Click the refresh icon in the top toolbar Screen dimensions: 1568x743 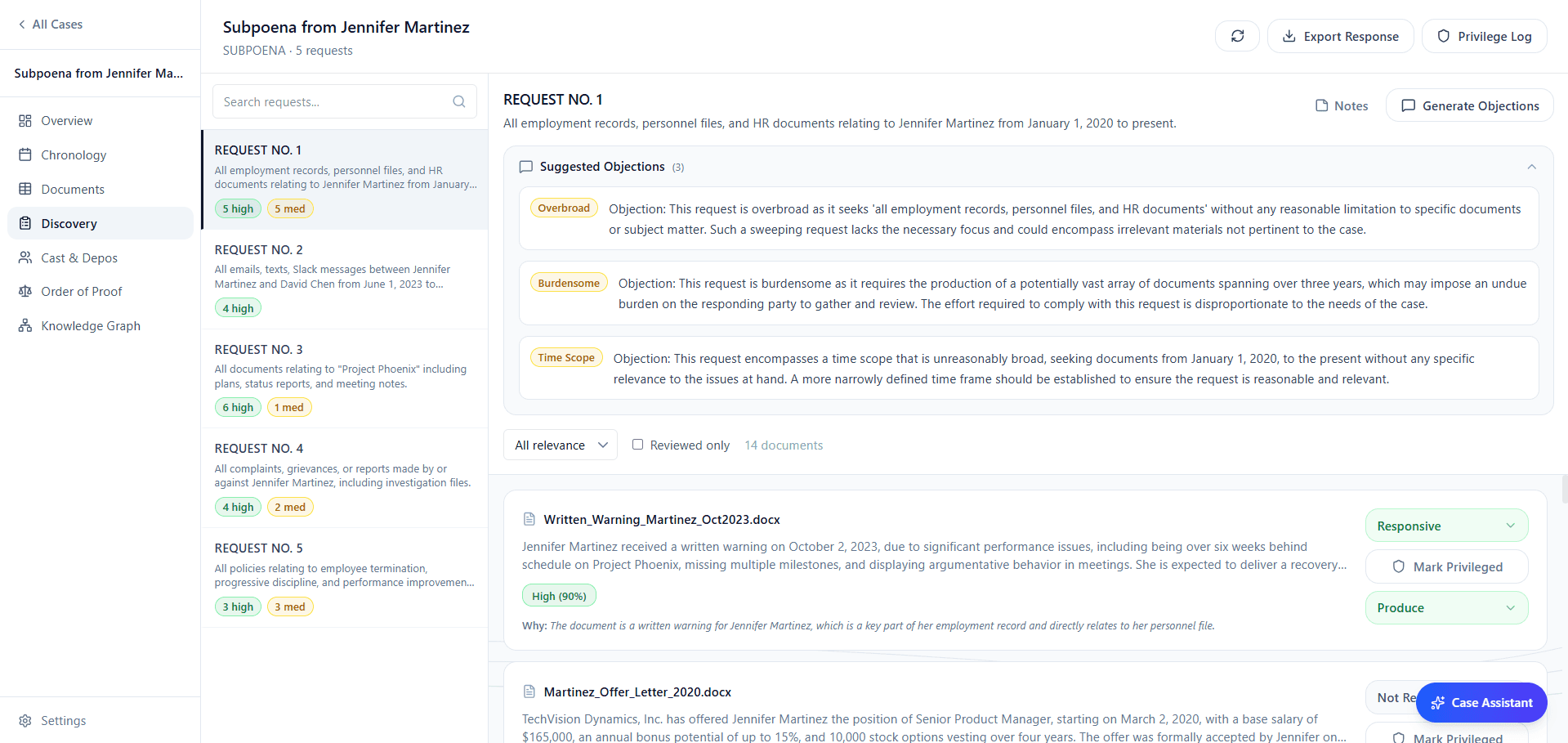point(1236,36)
